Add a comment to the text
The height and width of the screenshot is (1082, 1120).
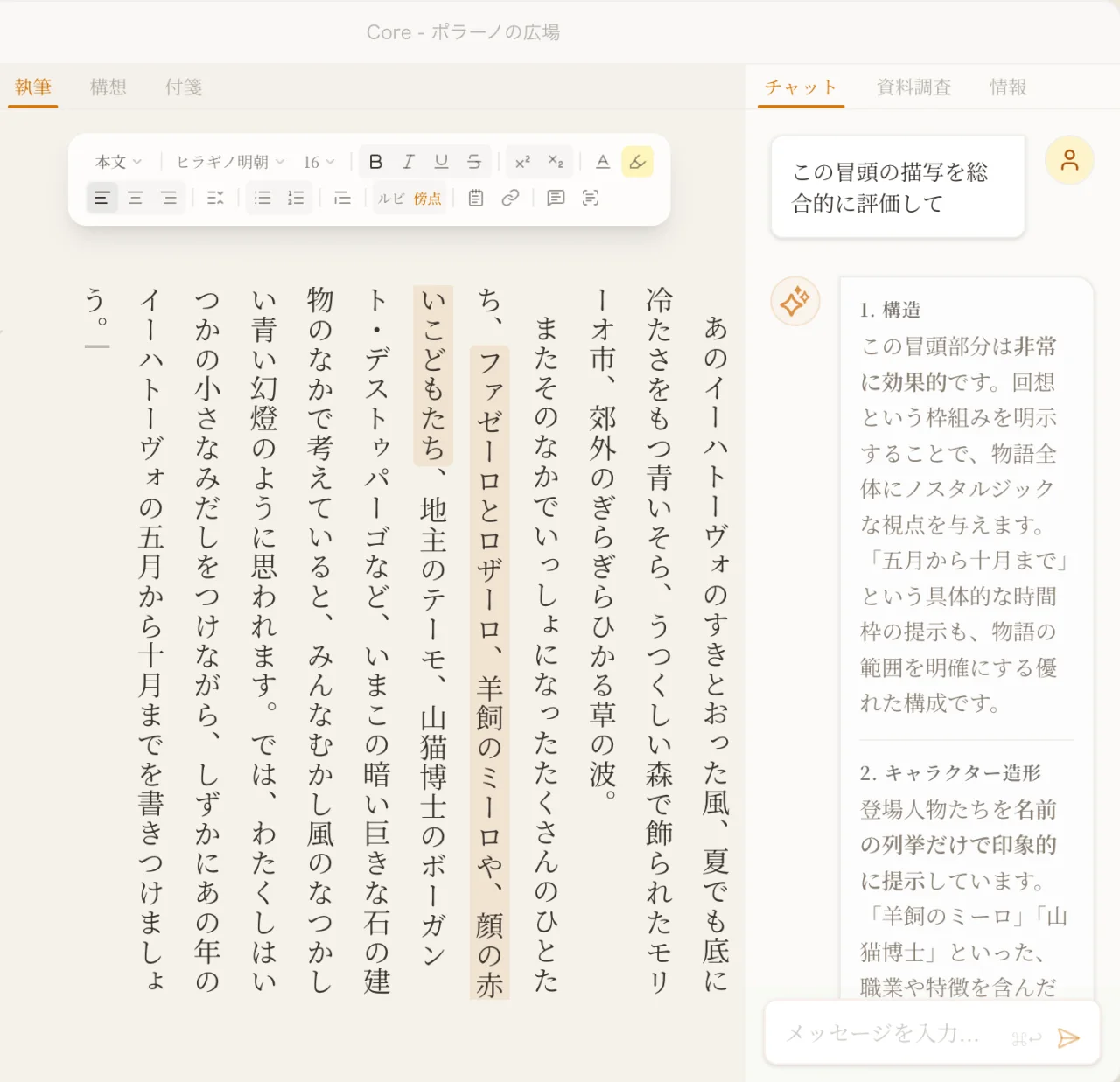click(x=556, y=198)
